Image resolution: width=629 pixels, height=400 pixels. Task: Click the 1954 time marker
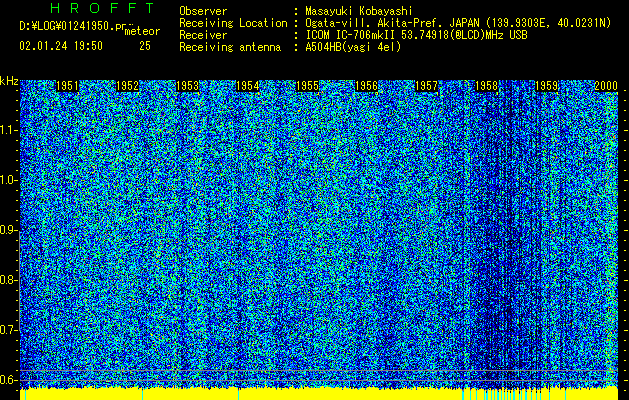(248, 86)
